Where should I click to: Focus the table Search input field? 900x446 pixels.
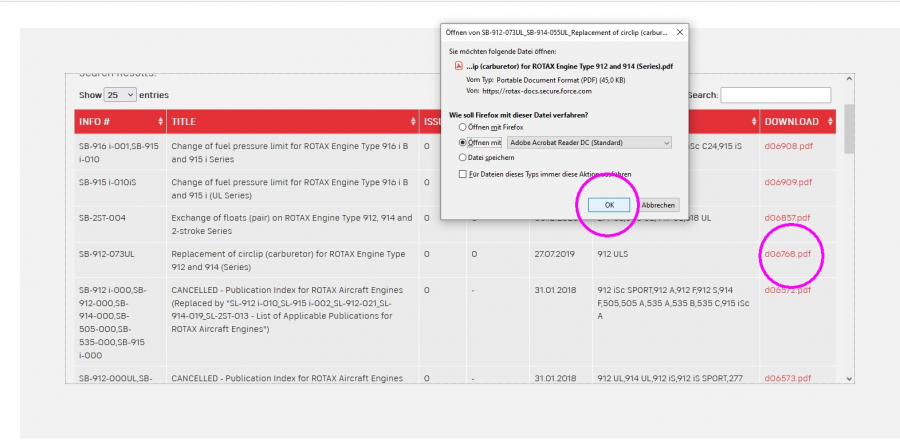pos(775,95)
